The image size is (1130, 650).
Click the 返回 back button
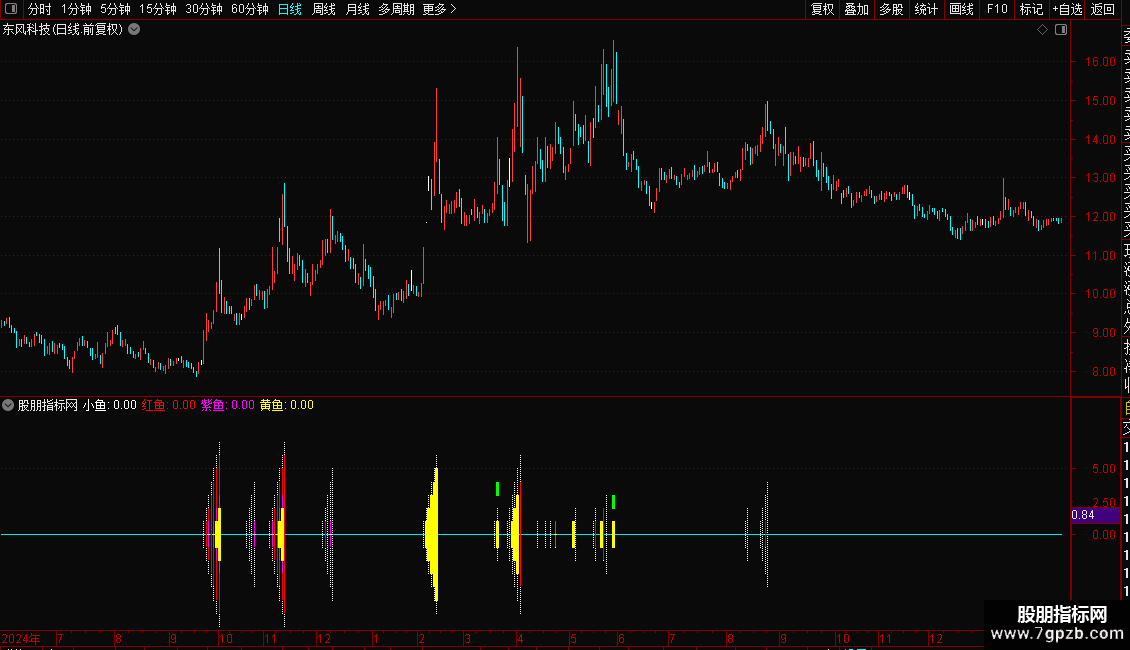click(1103, 9)
